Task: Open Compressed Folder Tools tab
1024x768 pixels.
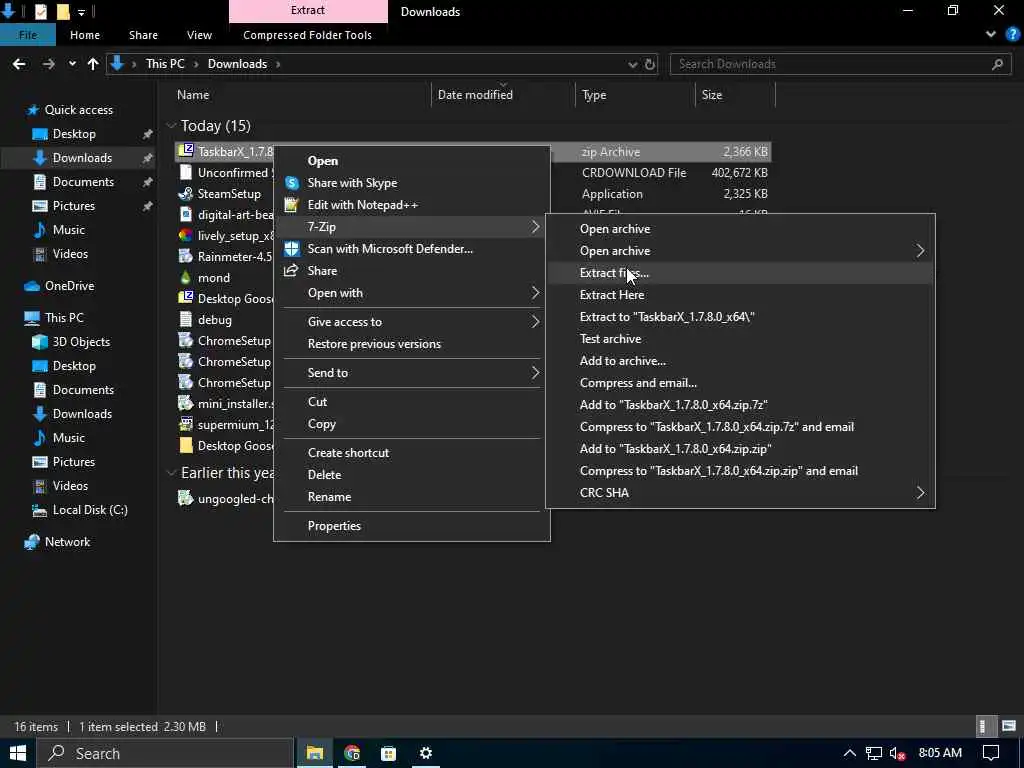Action: (x=308, y=35)
